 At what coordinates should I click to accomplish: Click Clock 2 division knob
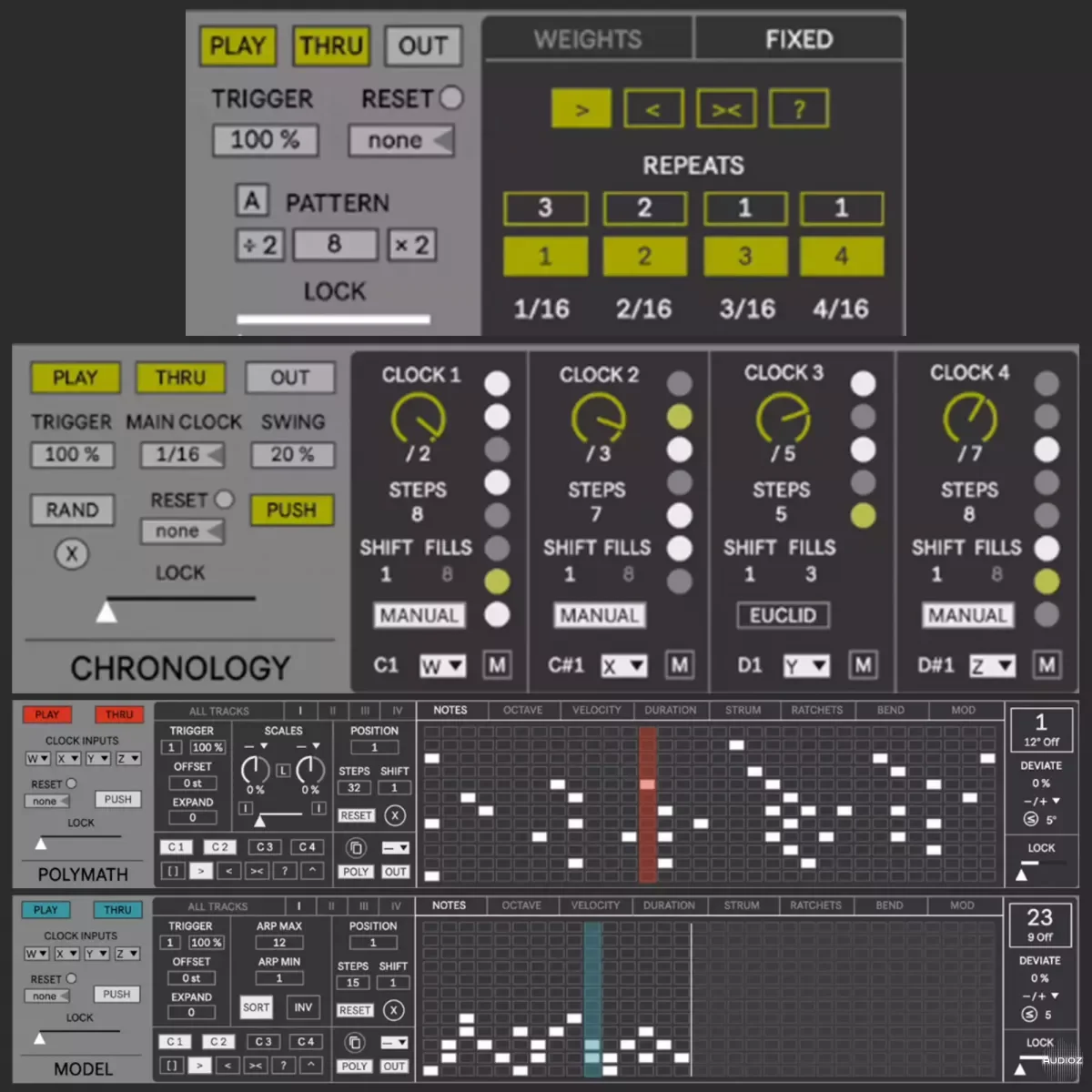(x=598, y=419)
